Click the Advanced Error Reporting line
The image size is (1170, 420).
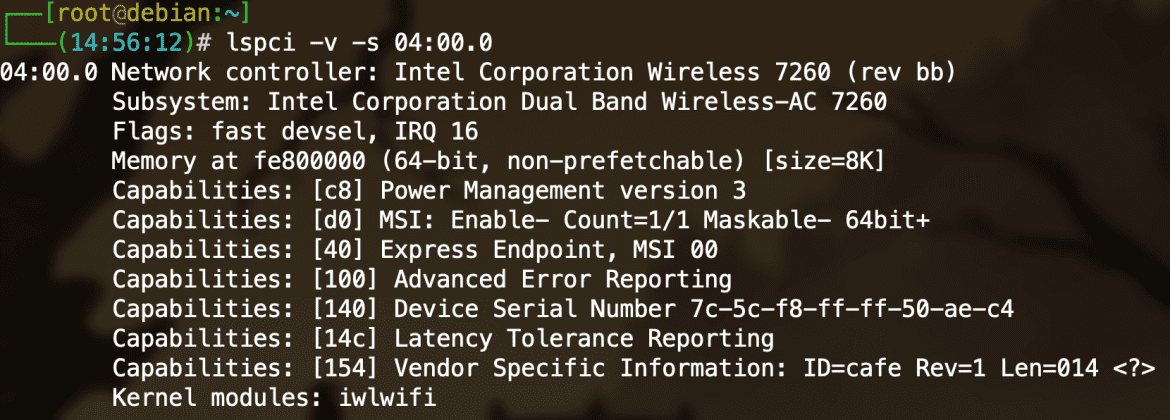(422, 280)
